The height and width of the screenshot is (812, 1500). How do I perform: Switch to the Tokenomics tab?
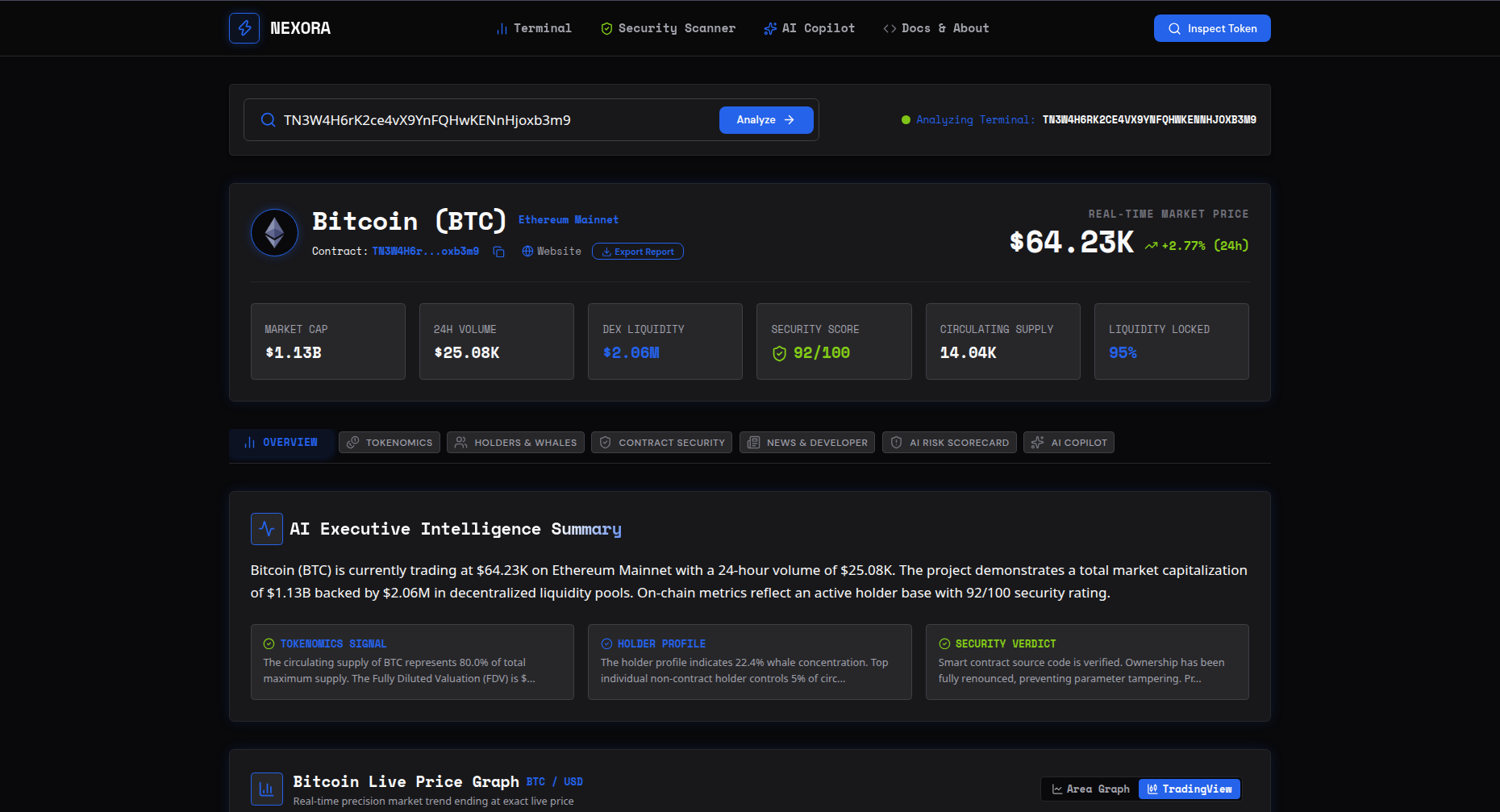390,443
